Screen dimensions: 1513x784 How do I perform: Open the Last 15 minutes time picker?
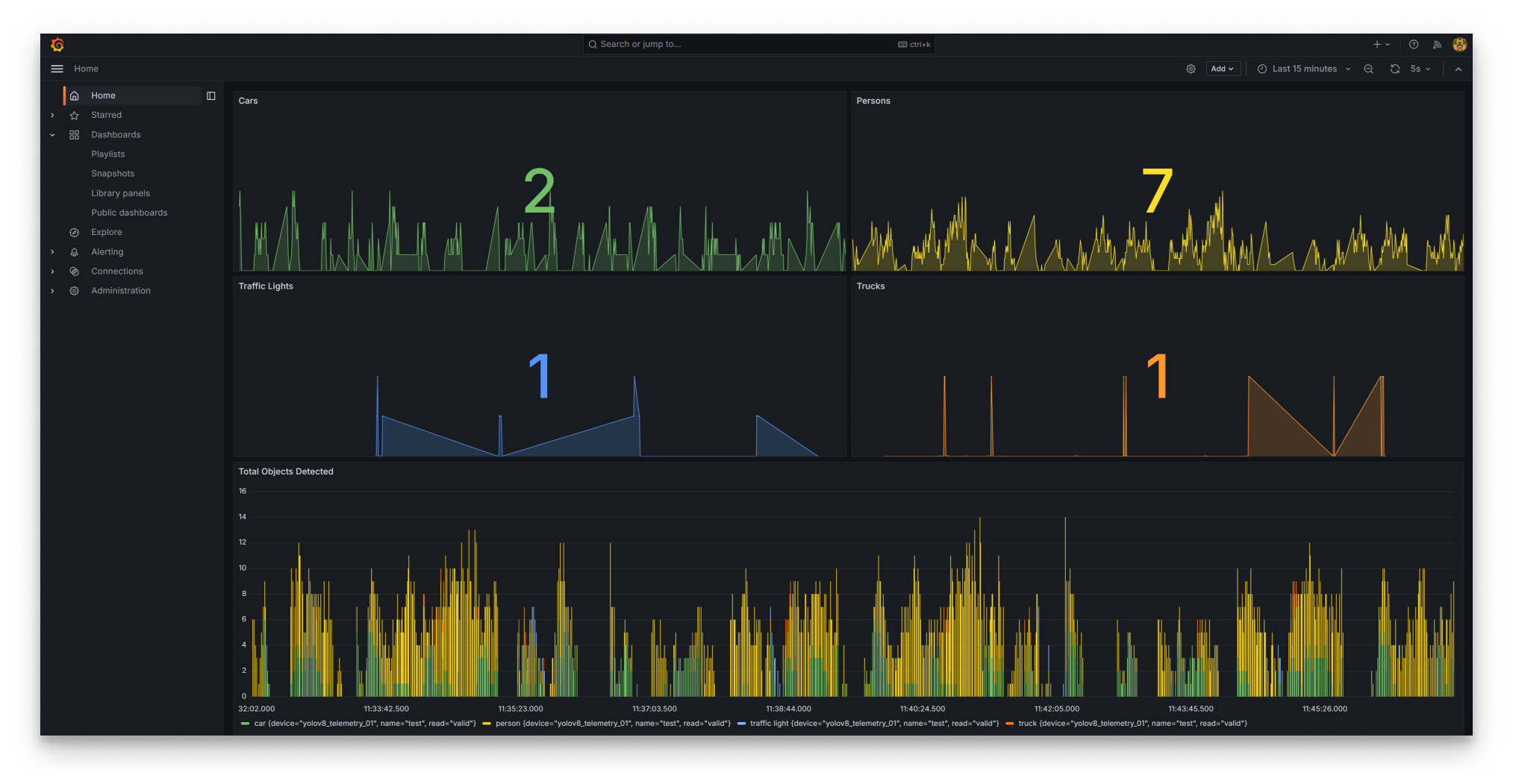pyautogui.click(x=1303, y=68)
